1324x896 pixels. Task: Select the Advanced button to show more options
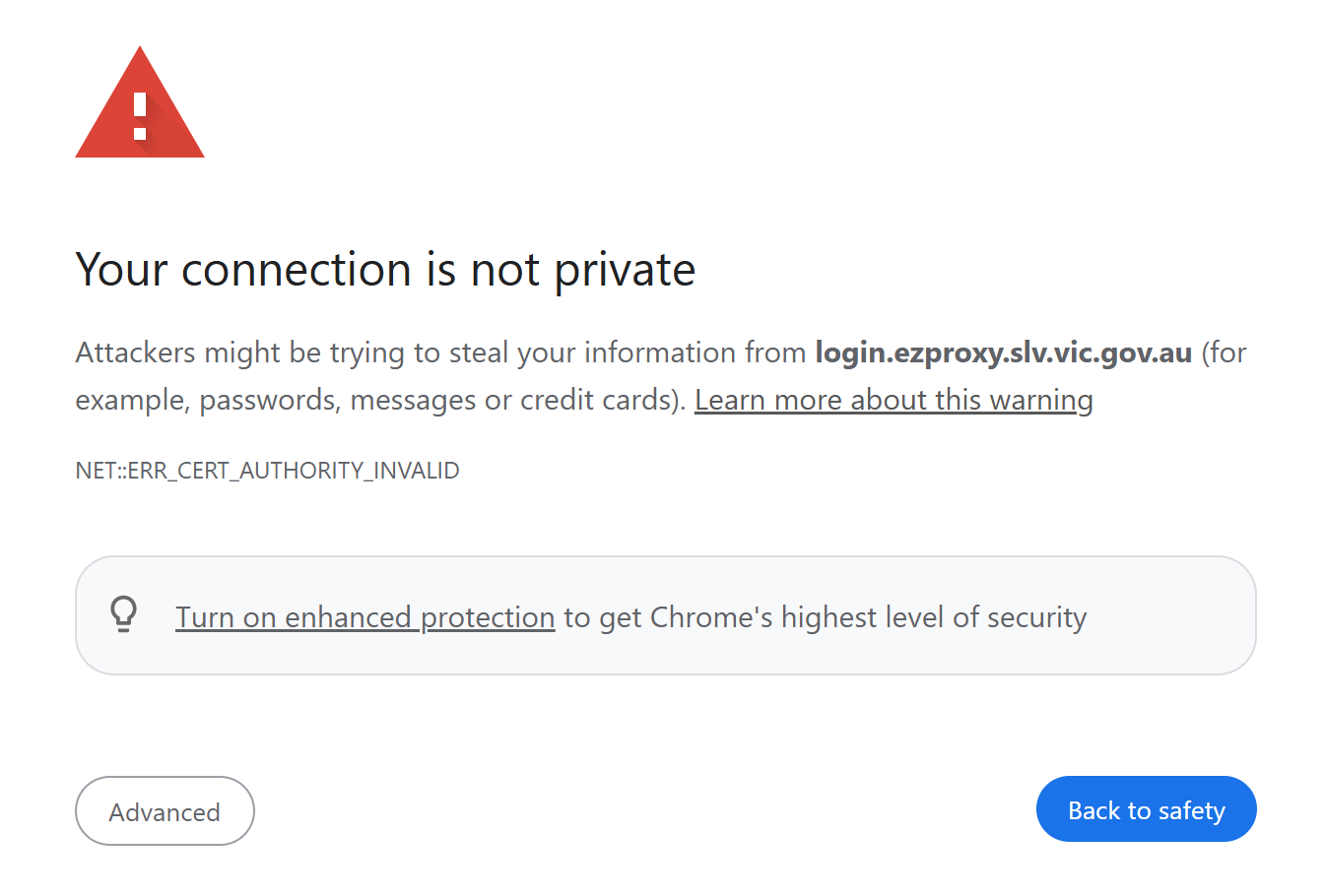pos(165,810)
